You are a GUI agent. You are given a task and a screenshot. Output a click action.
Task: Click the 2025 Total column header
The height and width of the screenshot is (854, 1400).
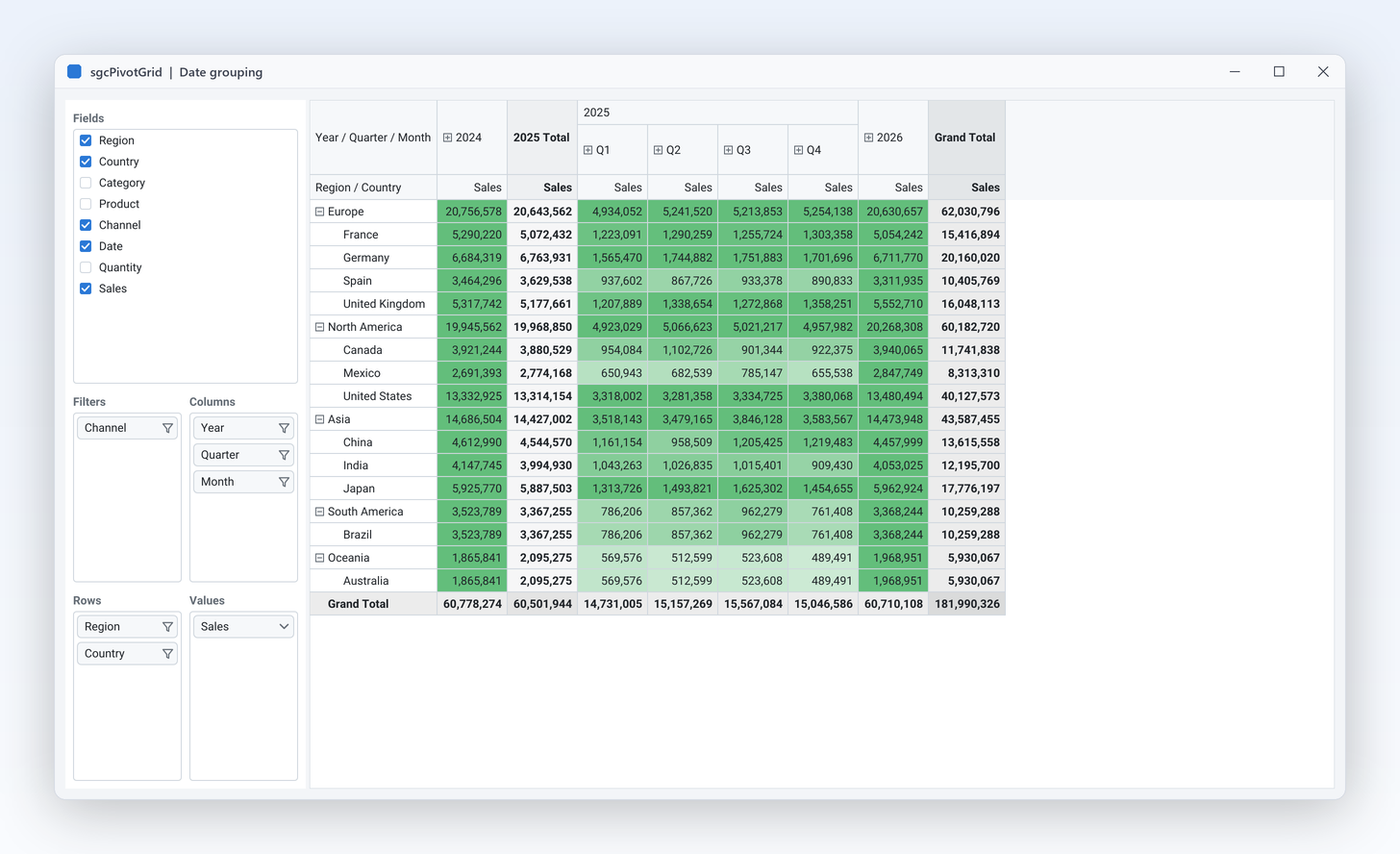pos(542,138)
